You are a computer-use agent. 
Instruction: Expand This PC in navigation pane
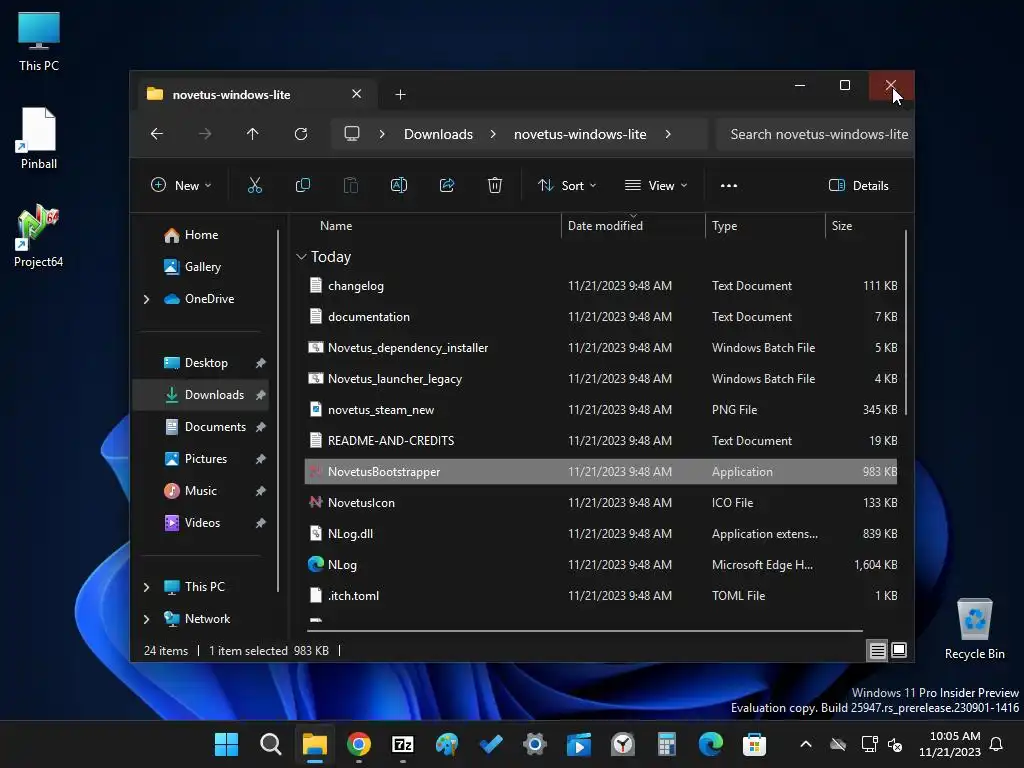point(146,587)
